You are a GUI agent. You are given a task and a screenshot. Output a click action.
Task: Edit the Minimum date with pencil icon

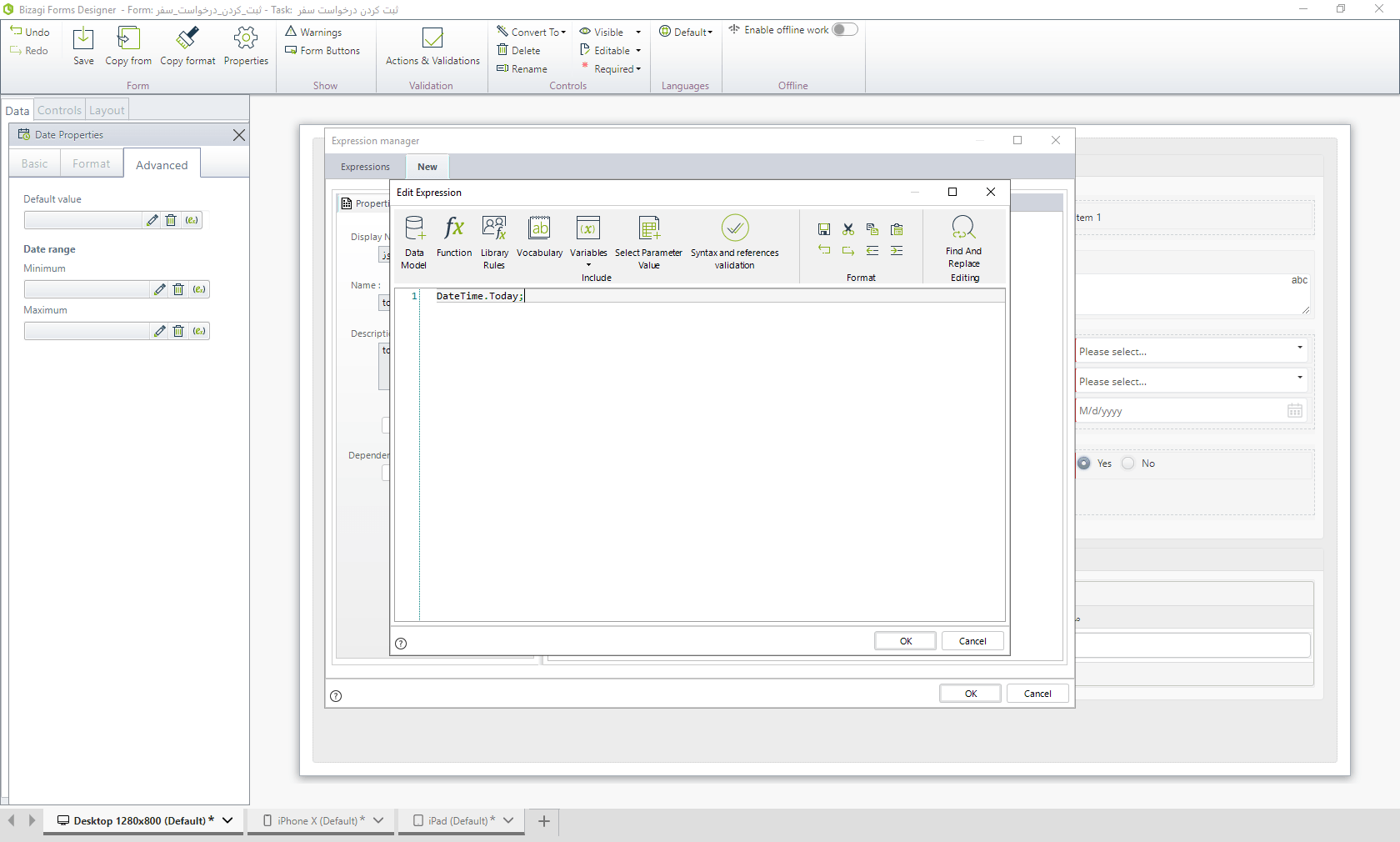(159, 289)
